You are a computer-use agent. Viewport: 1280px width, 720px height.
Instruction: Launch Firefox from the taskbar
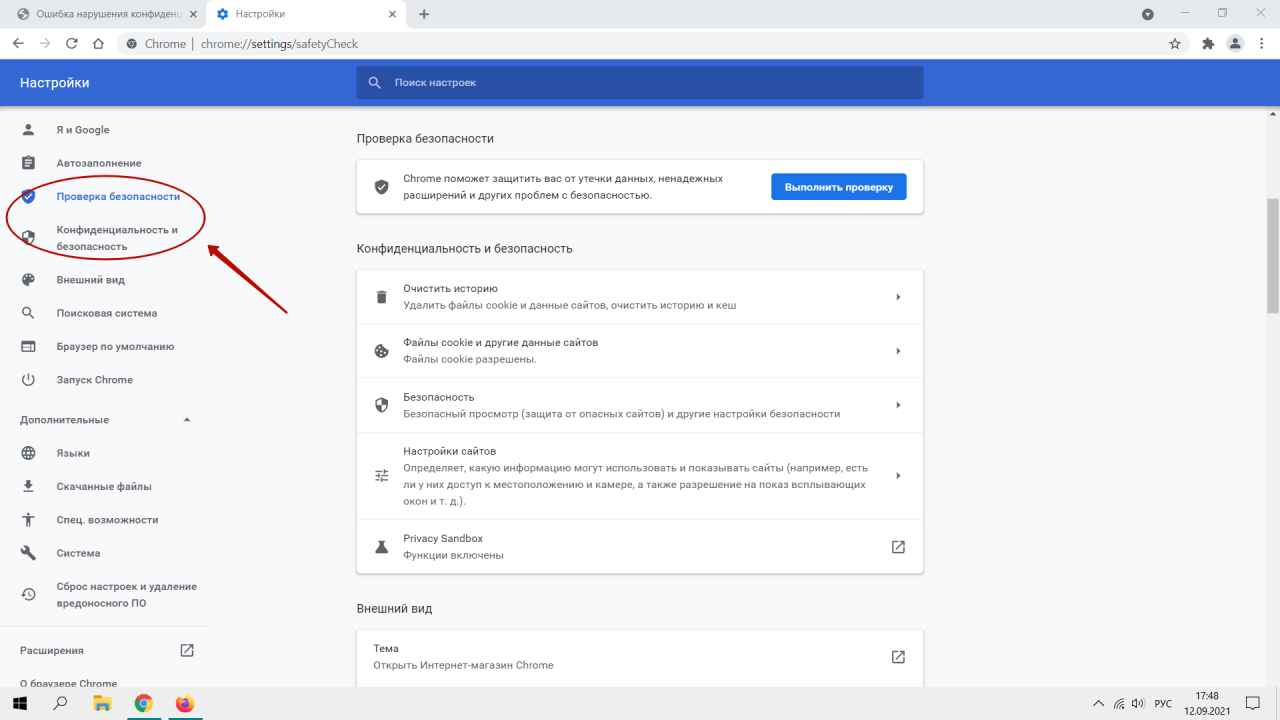point(184,703)
